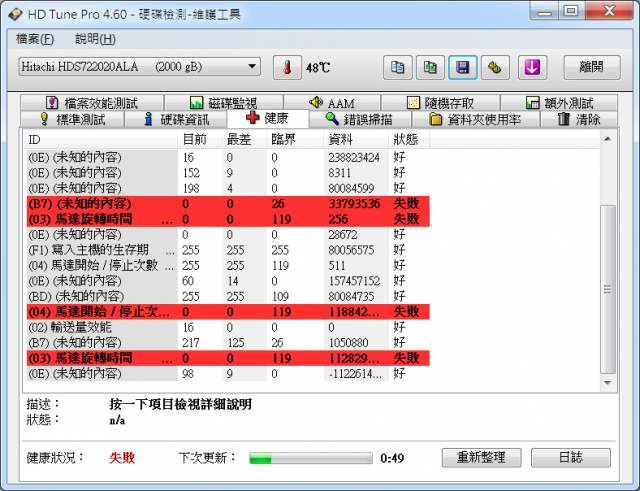This screenshot has height=491, width=640.
Task: Minimize the HD Tune Pro window
Action: click(x=545, y=11)
